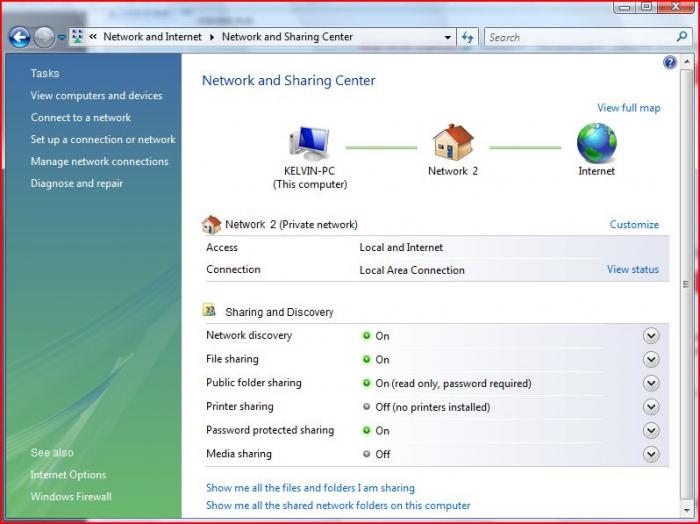
Task: Click the green On indicator for File sharing
Action: [367, 359]
